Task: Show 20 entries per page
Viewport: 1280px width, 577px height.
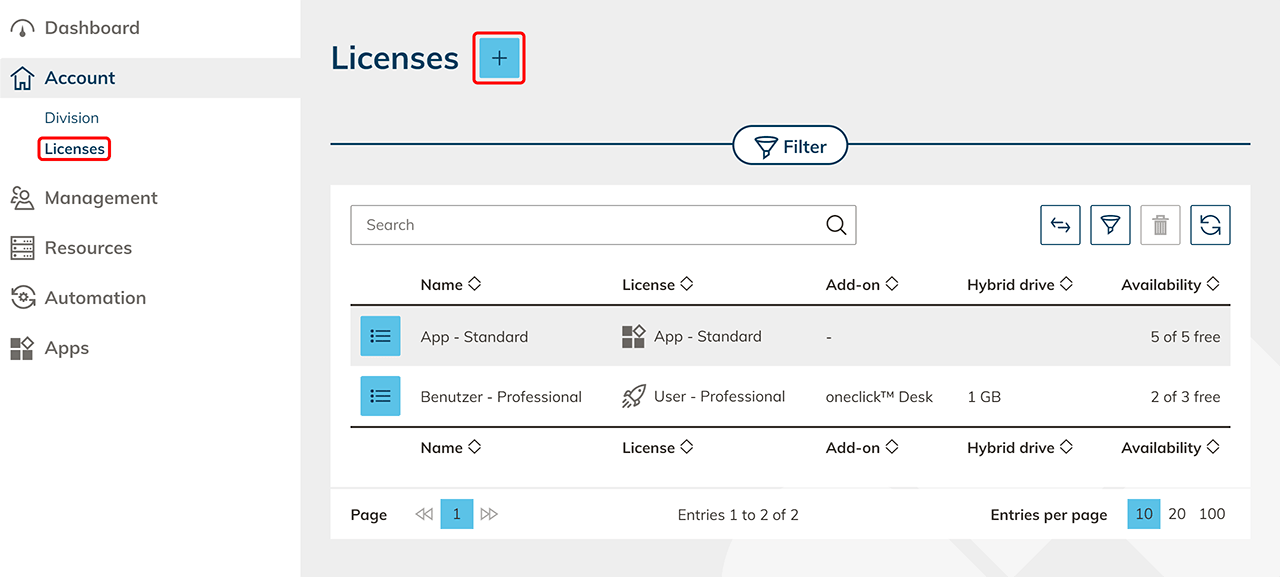Action: pos(1177,514)
